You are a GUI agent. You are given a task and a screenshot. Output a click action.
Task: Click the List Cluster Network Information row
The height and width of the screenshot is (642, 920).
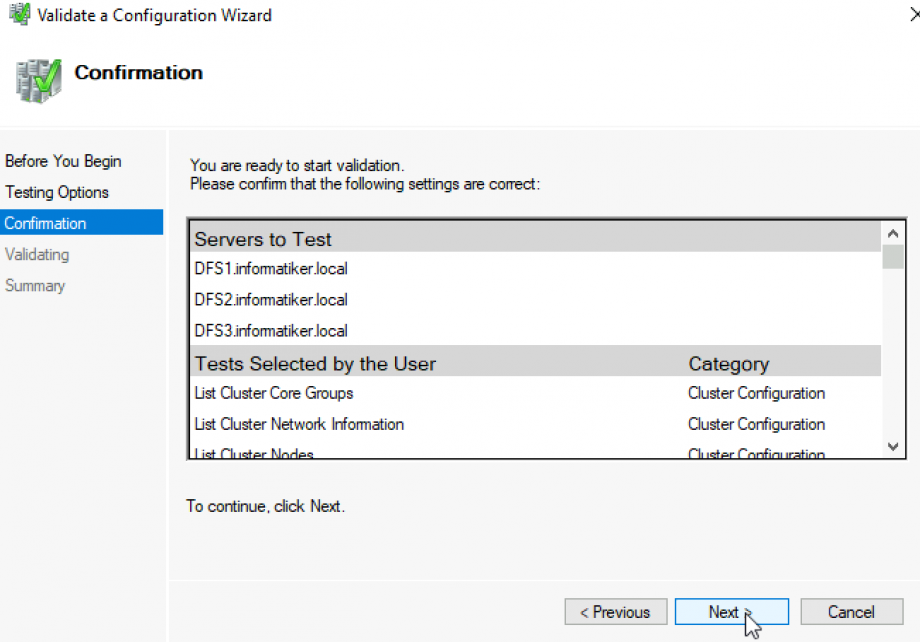click(x=299, y=424)
